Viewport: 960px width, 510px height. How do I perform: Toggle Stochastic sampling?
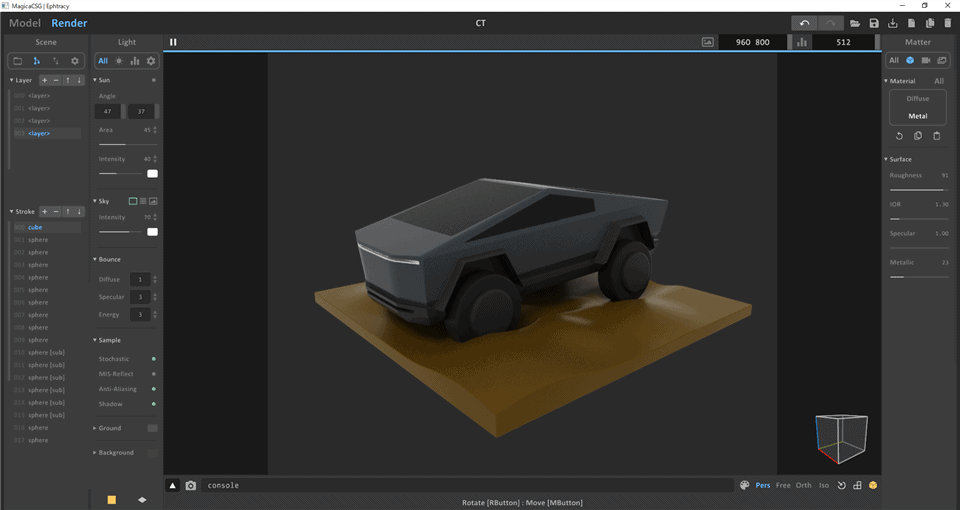[154, 359]
